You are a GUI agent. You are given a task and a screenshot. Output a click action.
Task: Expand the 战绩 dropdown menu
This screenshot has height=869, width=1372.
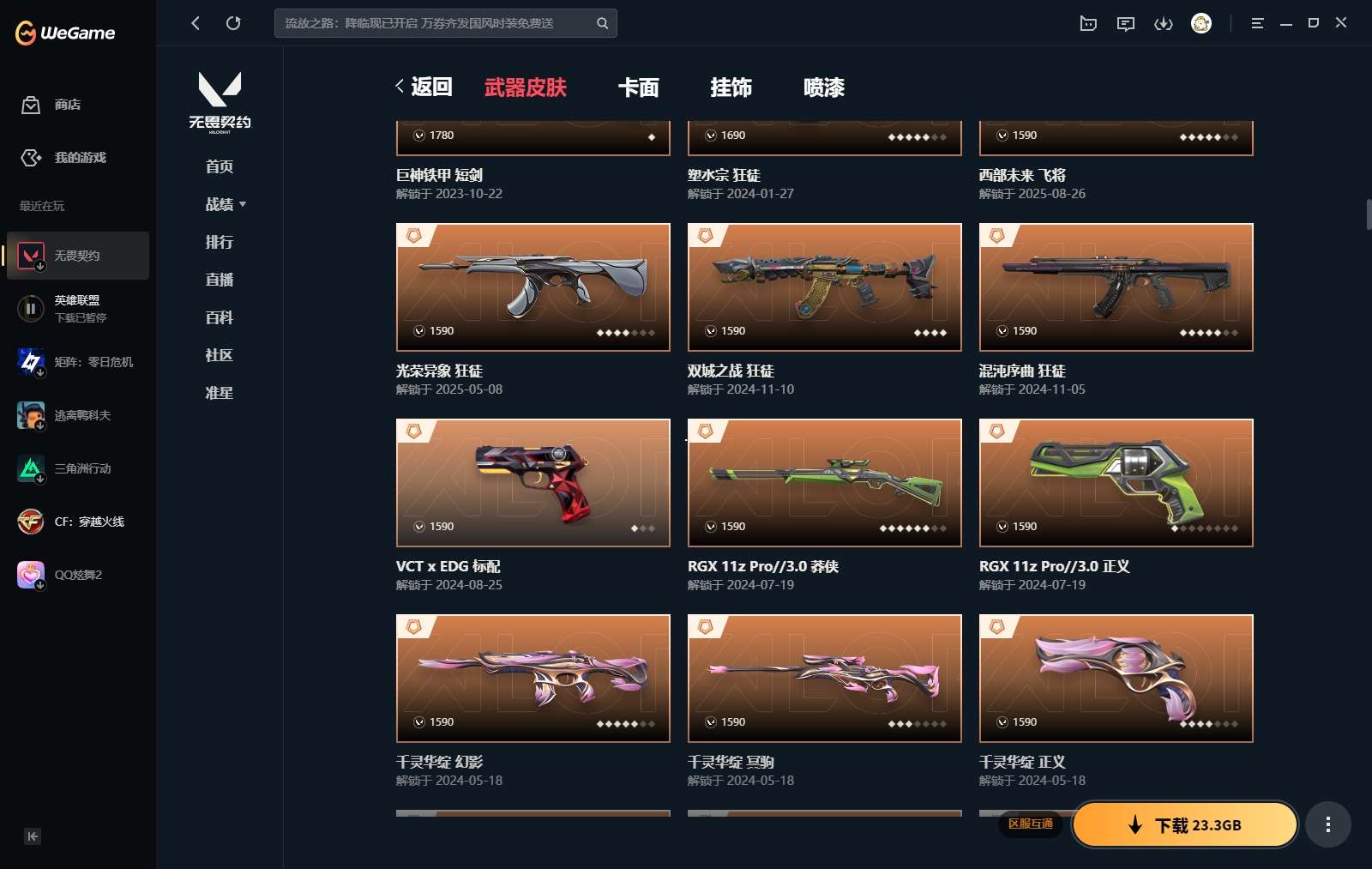pyautogui.click(x=226, y=204)
